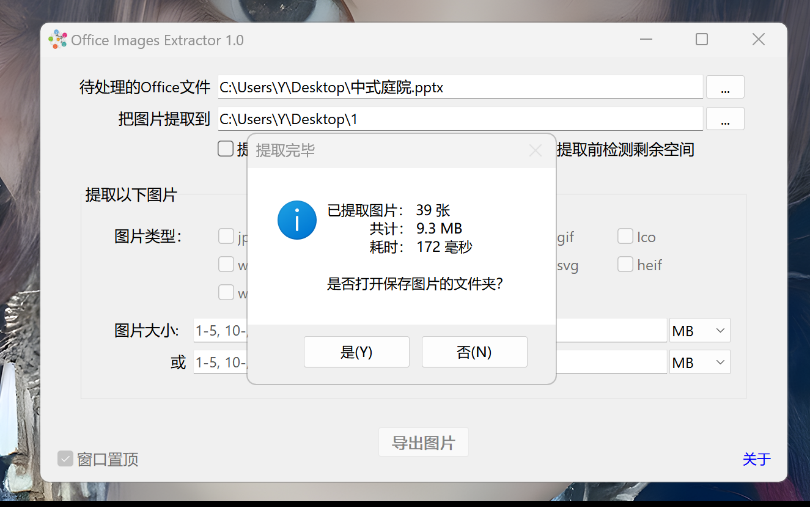Click the 是否打开保存图片的文件夹? prompt text
The width and height of the screenshot is (810, 507).
pyautogui.click(x=415, y=284)
